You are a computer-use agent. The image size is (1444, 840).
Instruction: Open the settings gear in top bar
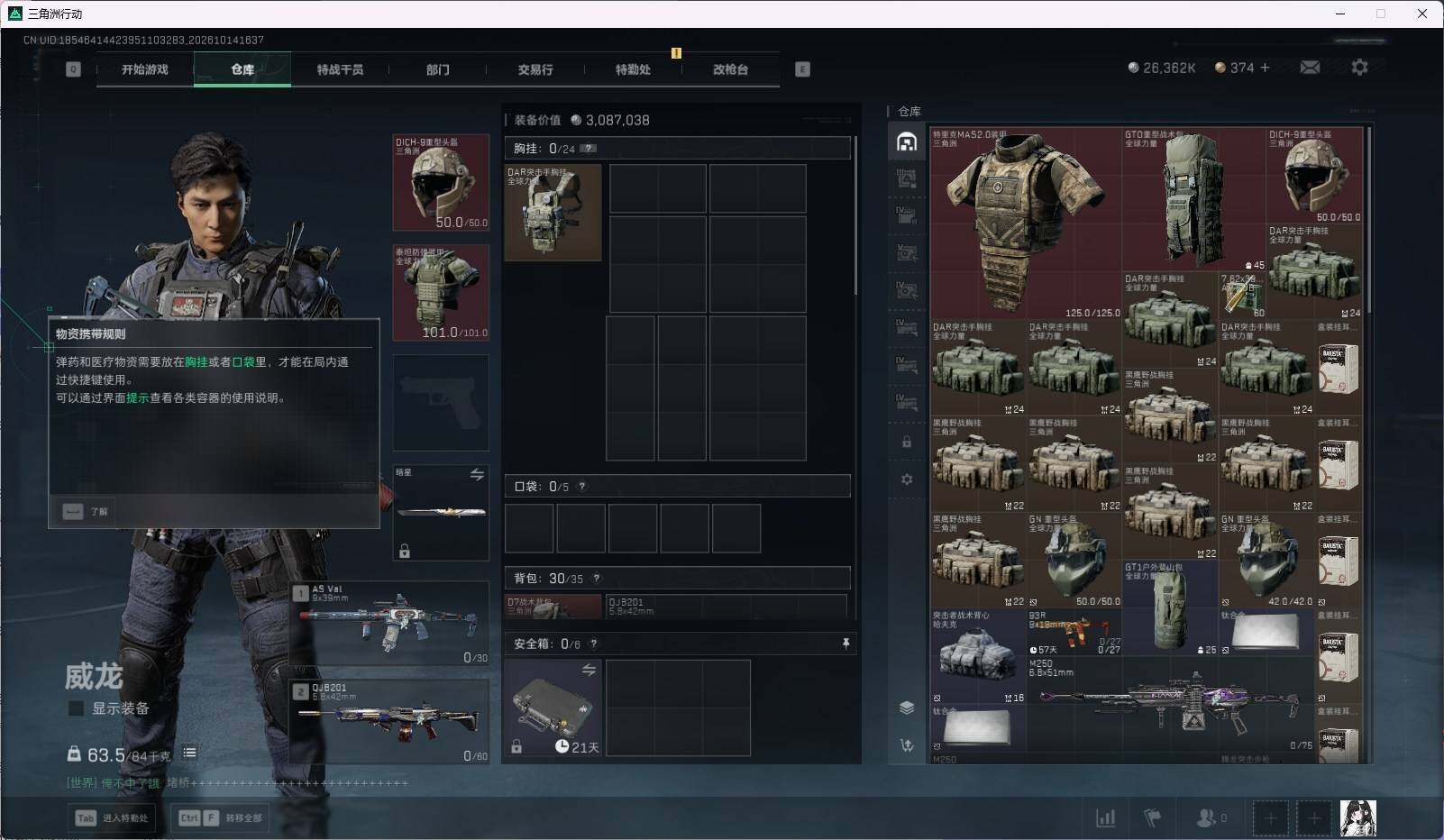[x=1359, y=68]
